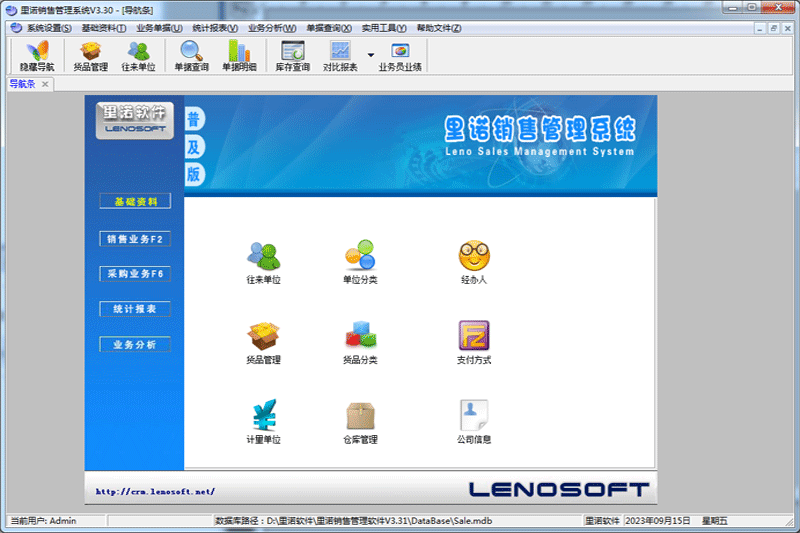Viewport: 800px width, 533px height.
Task: Select 采购业务F6 in the left sidebar
Action: [135, 274]
